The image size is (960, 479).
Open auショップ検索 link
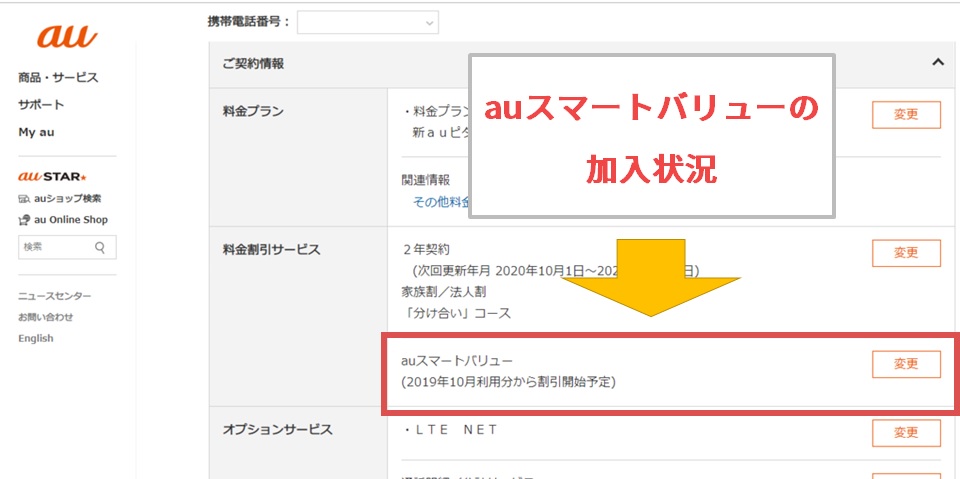click(x=60, y=198)
